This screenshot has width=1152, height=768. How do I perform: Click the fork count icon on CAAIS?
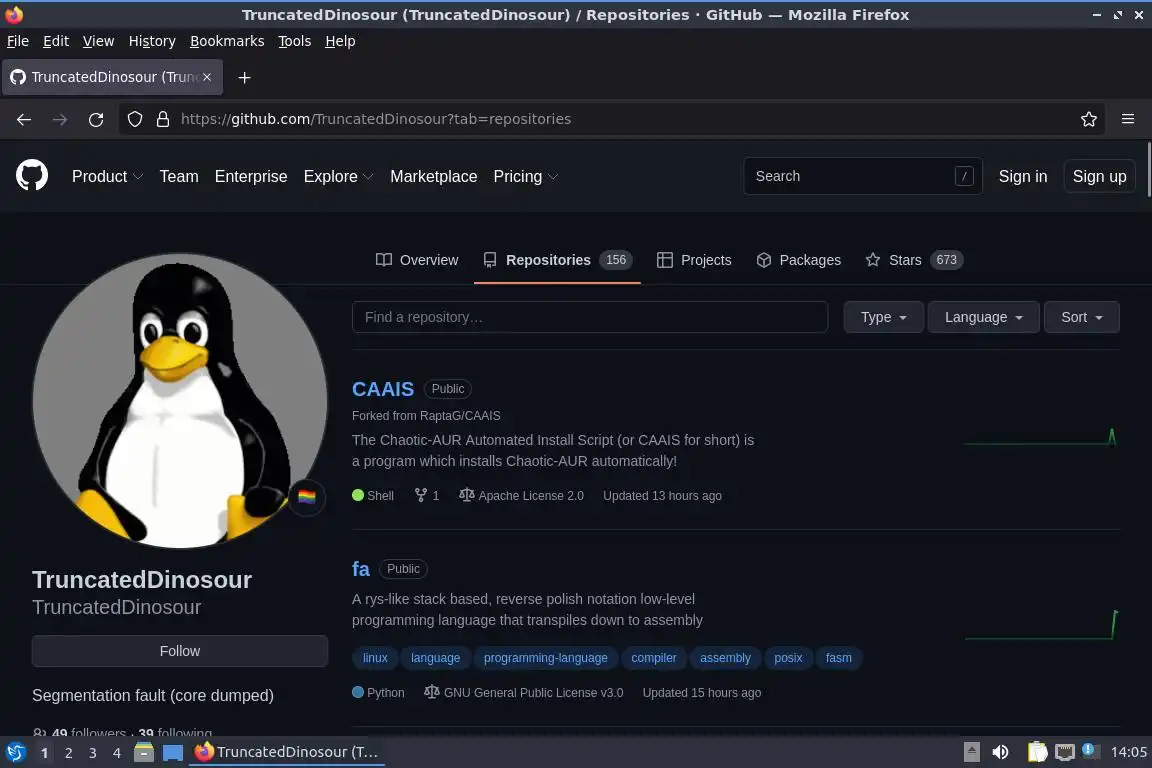(420, 495)
